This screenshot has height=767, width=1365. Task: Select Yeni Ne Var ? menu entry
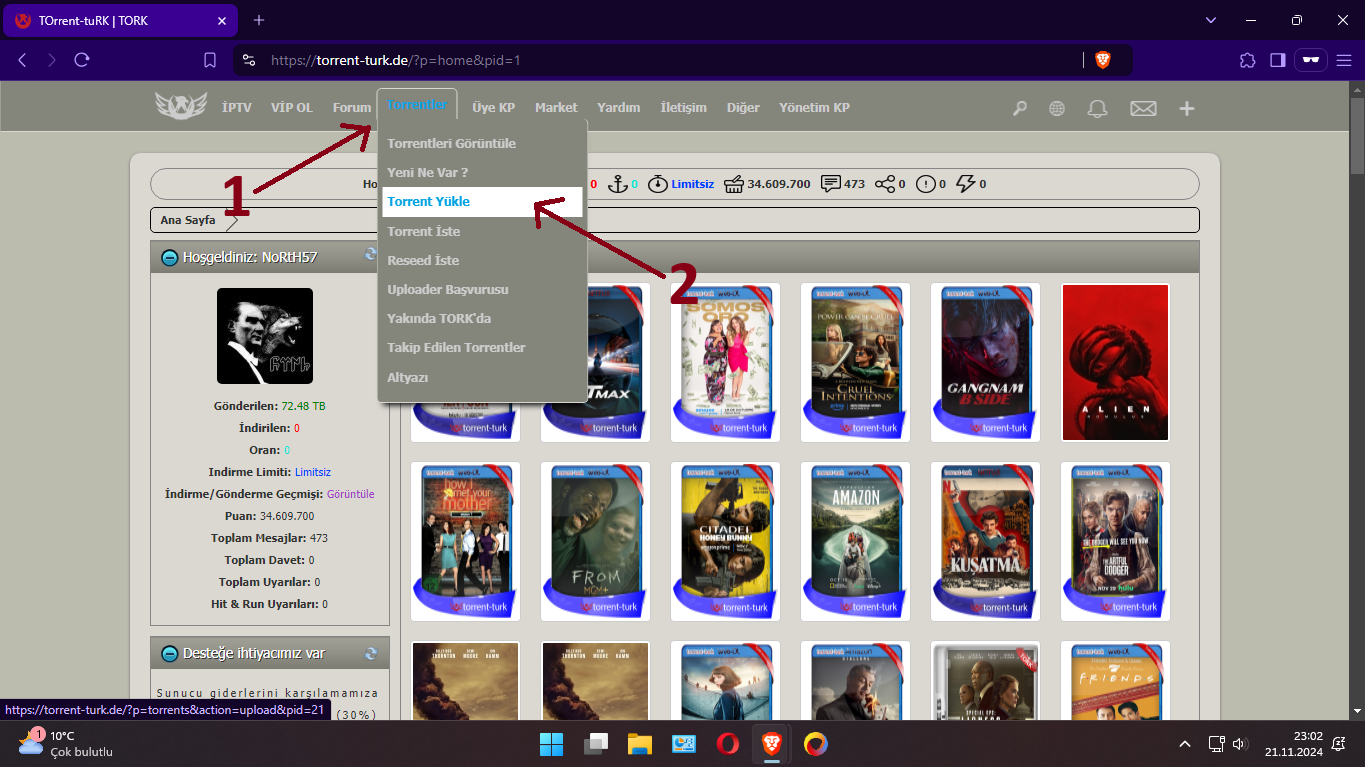pyautogui.click(x=428, y=172)
